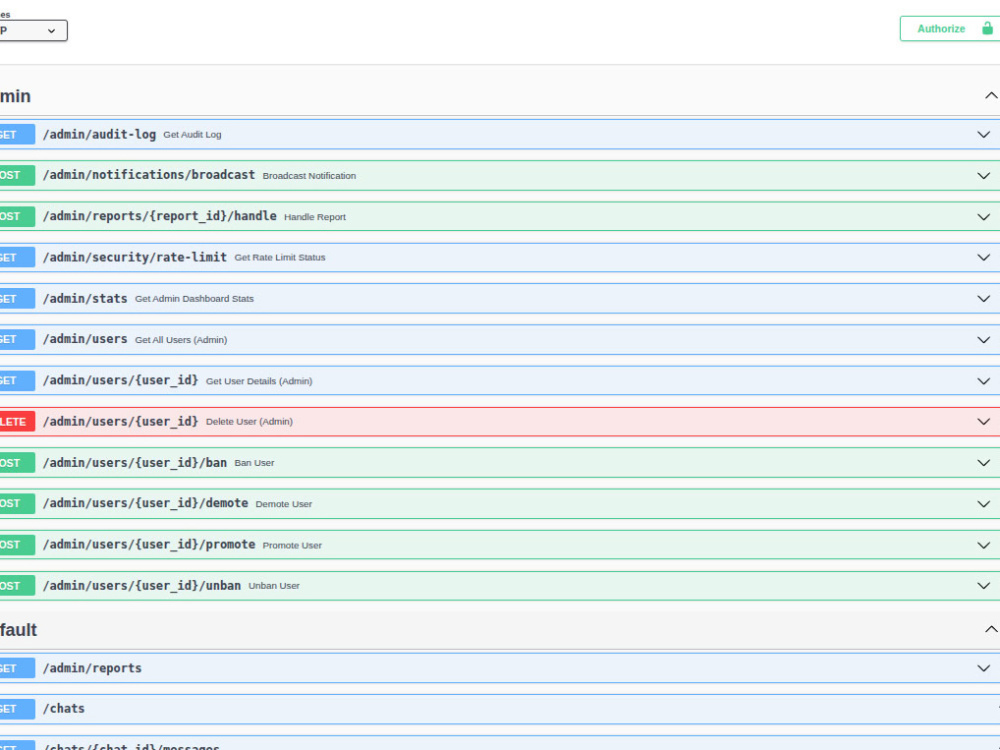Open /admin/users/{user_id}/unban path

pyautogui.click(x=142, y=585)
